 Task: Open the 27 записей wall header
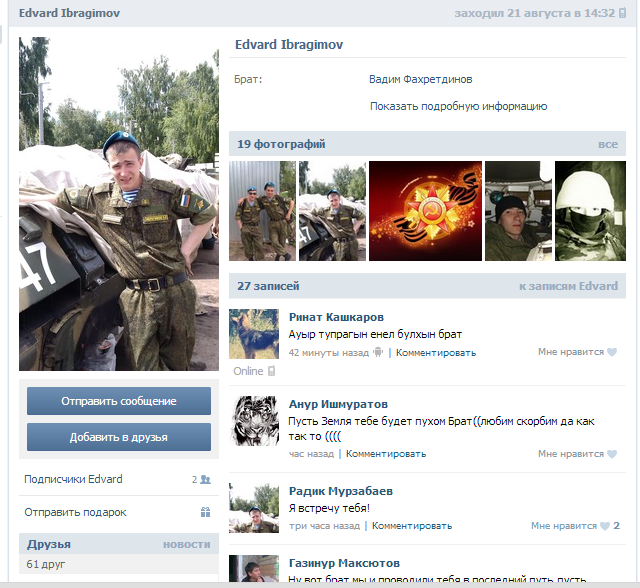point(268,286)
